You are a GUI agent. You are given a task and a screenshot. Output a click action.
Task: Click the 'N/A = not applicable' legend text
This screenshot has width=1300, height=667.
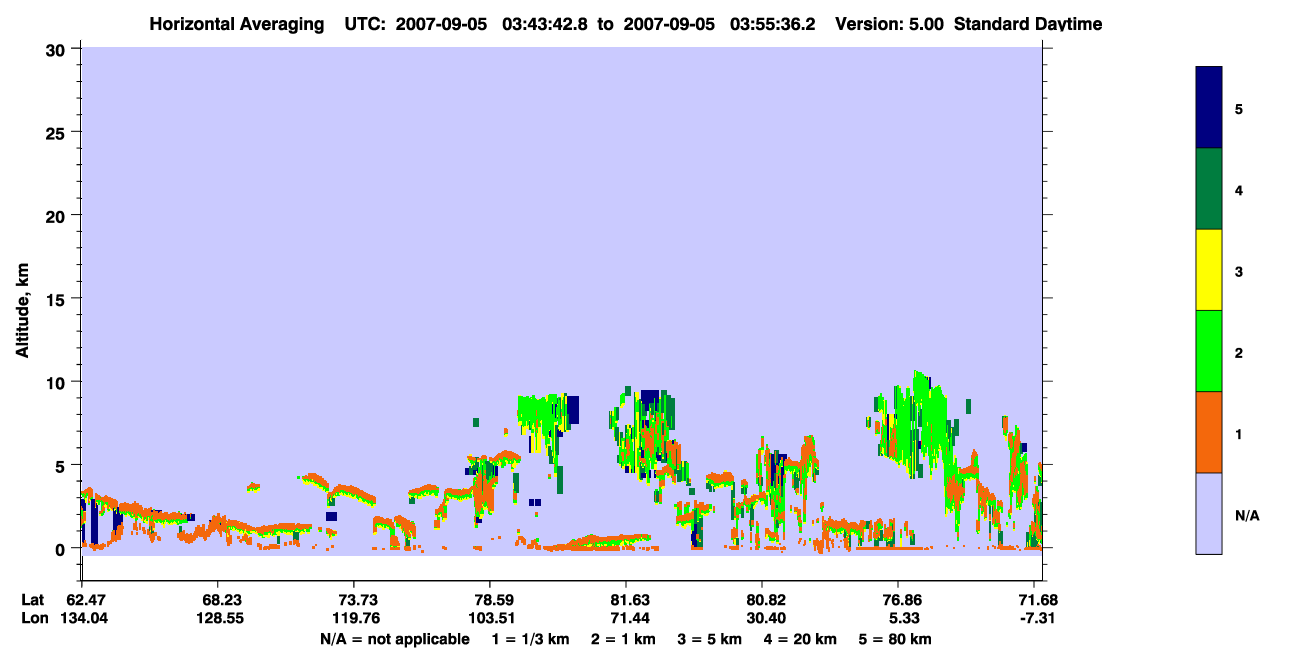394,639
